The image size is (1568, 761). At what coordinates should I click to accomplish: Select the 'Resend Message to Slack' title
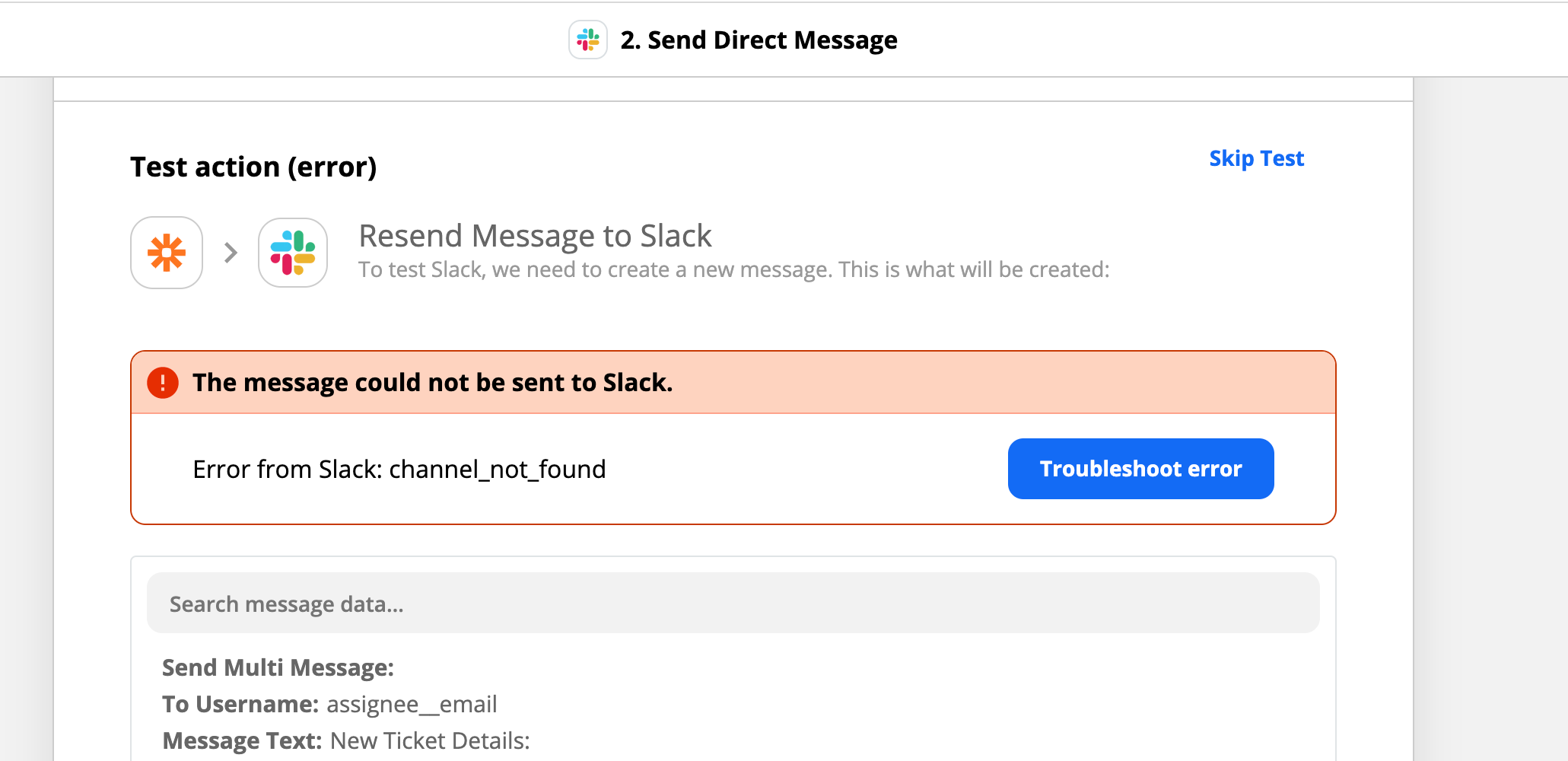click(535, 236)
